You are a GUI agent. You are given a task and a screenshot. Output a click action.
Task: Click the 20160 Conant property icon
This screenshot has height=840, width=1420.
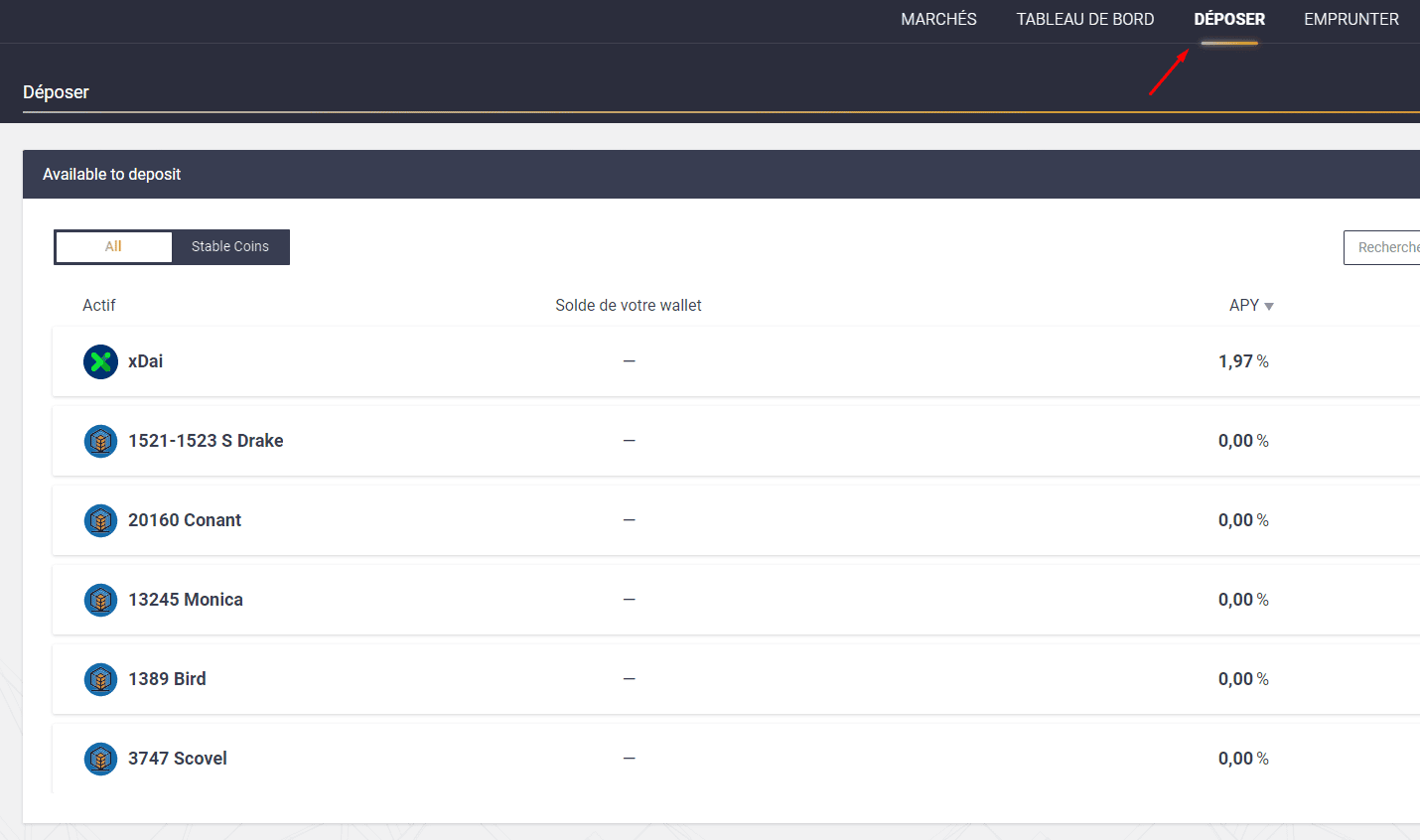100,520
